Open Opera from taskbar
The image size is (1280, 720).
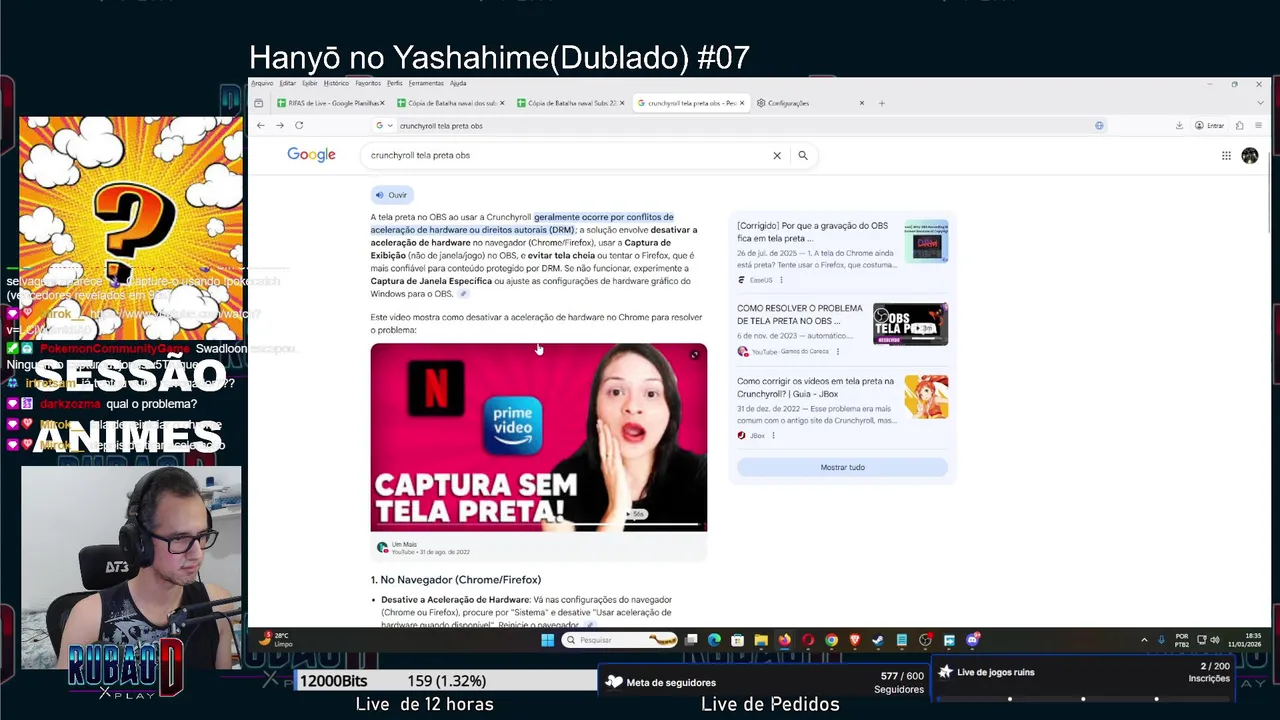click(808, 640)
